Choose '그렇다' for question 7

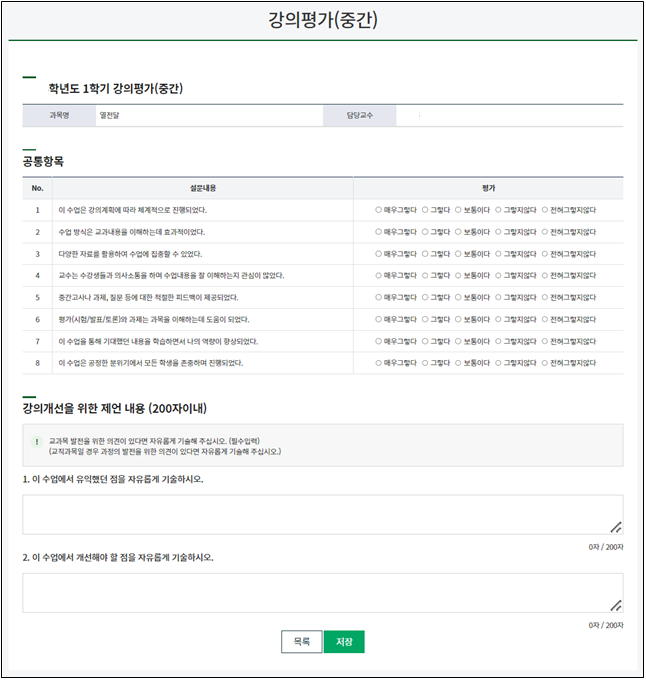tap(425, 341)
